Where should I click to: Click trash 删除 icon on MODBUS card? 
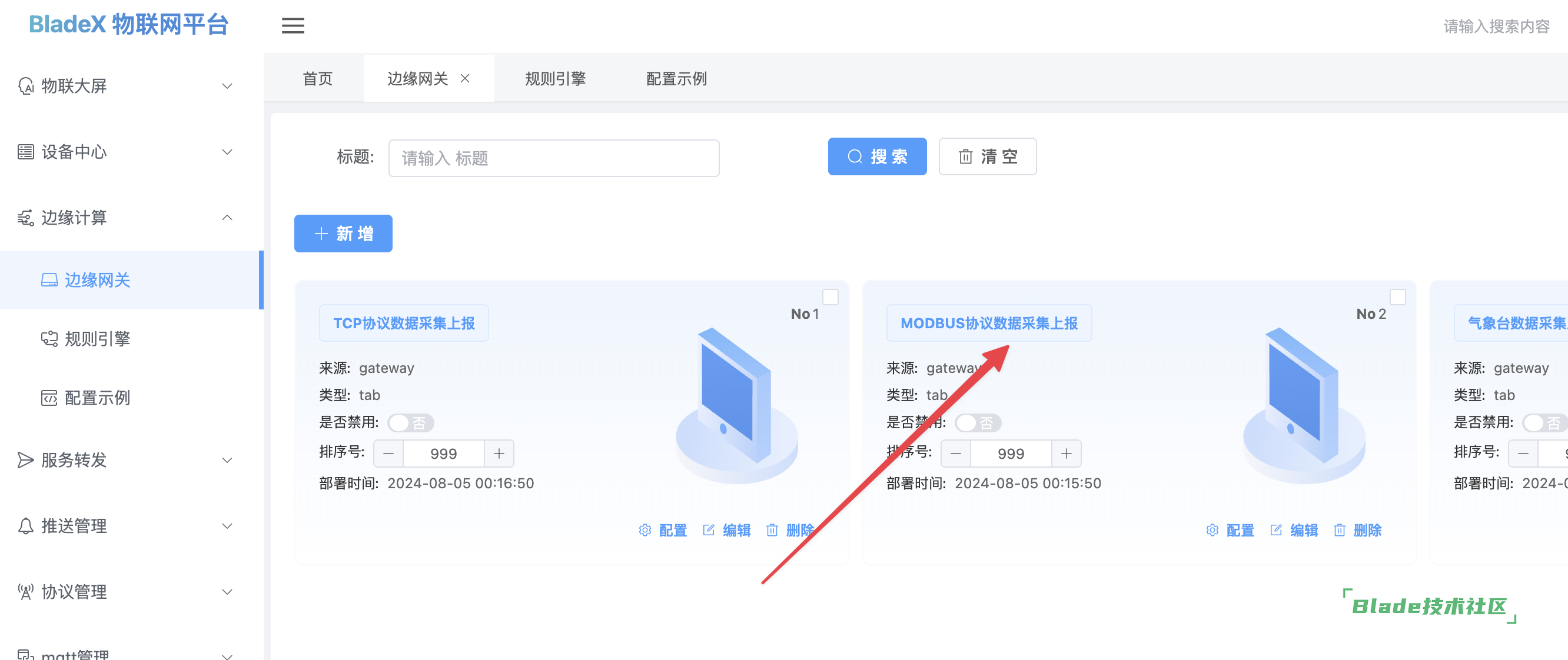[x=1339, y=530]
